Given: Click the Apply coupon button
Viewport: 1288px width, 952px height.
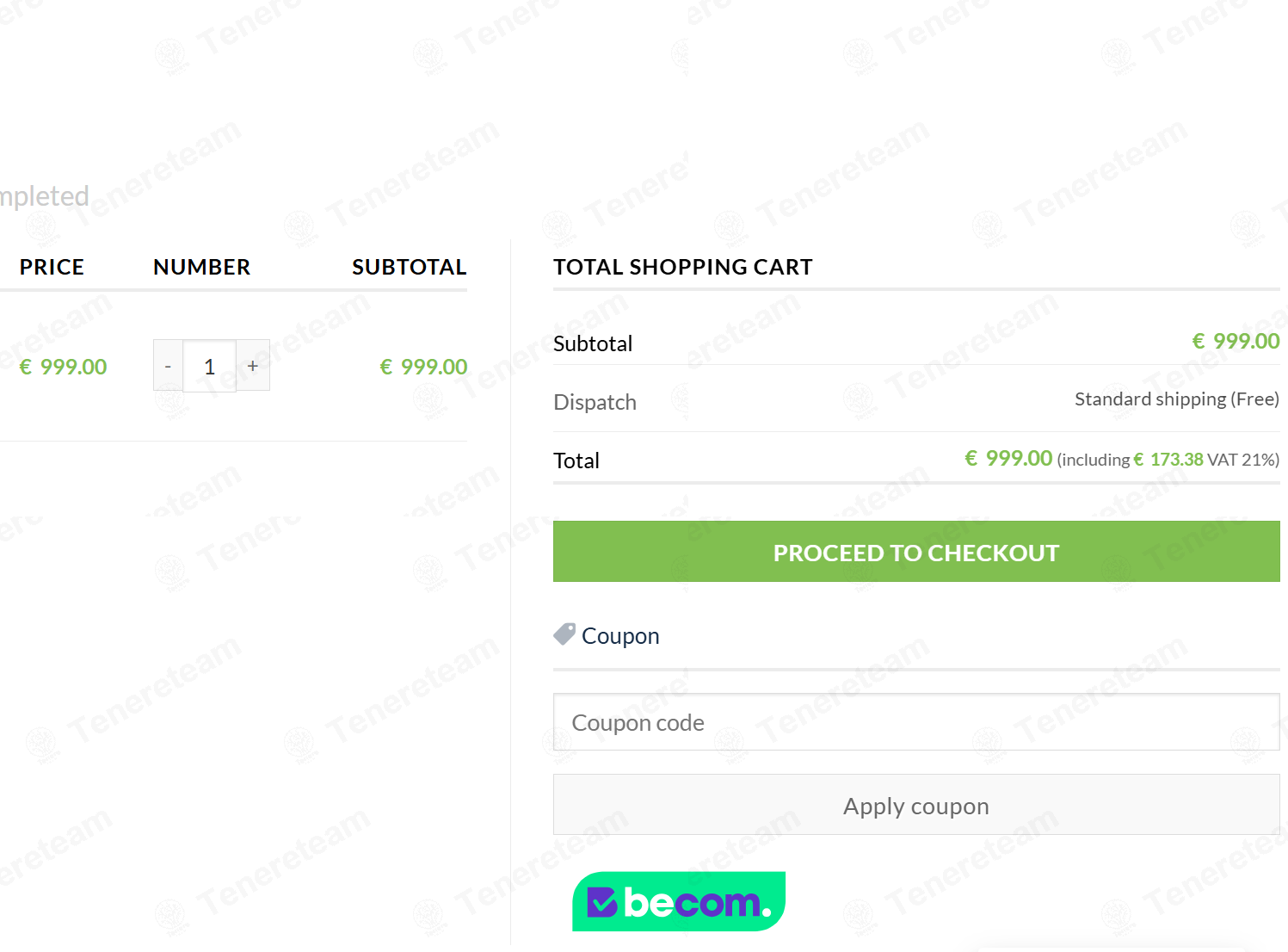Looking at the screenshot, I should coord(916,805).
